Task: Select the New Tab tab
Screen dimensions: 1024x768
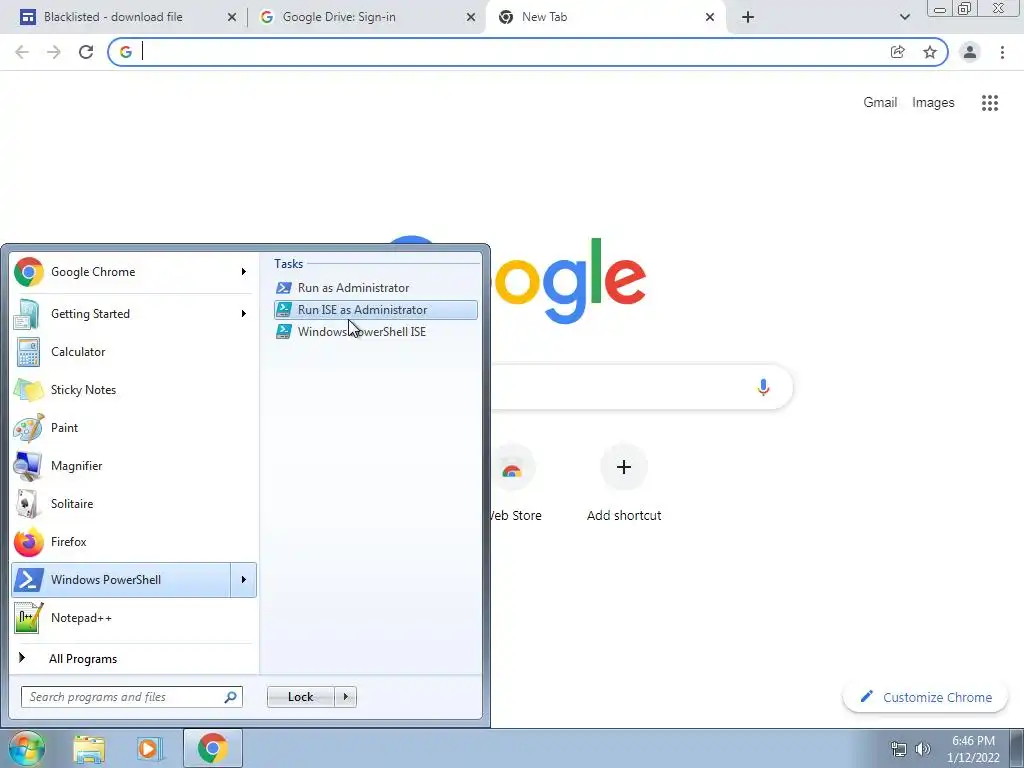Action: (544, 17)
